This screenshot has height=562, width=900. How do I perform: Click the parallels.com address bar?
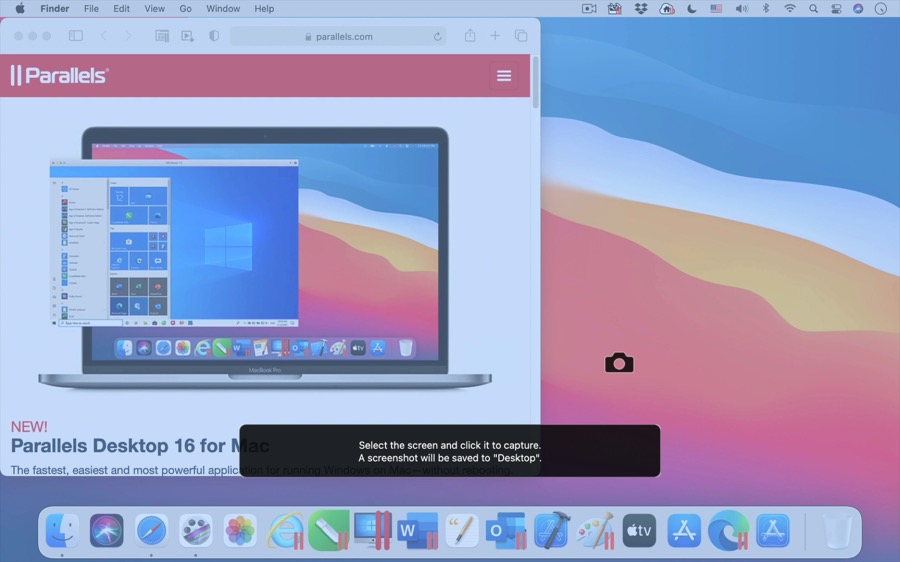pyautogui.click(x=338, y=36)
